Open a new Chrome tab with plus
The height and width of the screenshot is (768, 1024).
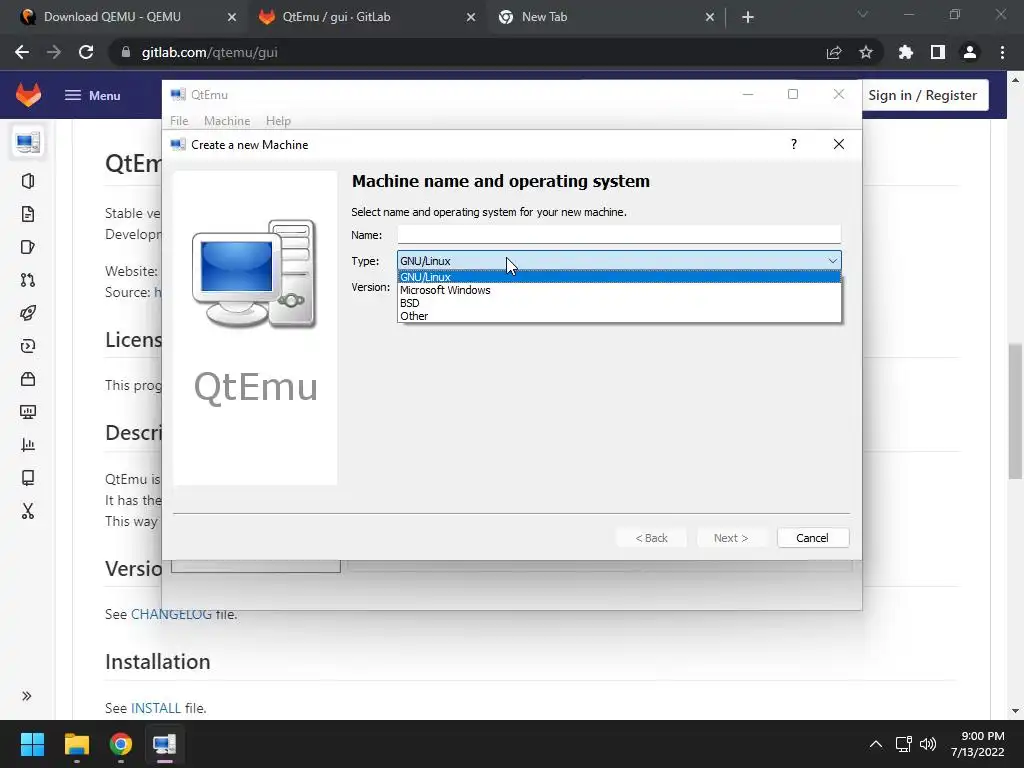[x=748, y=18]
